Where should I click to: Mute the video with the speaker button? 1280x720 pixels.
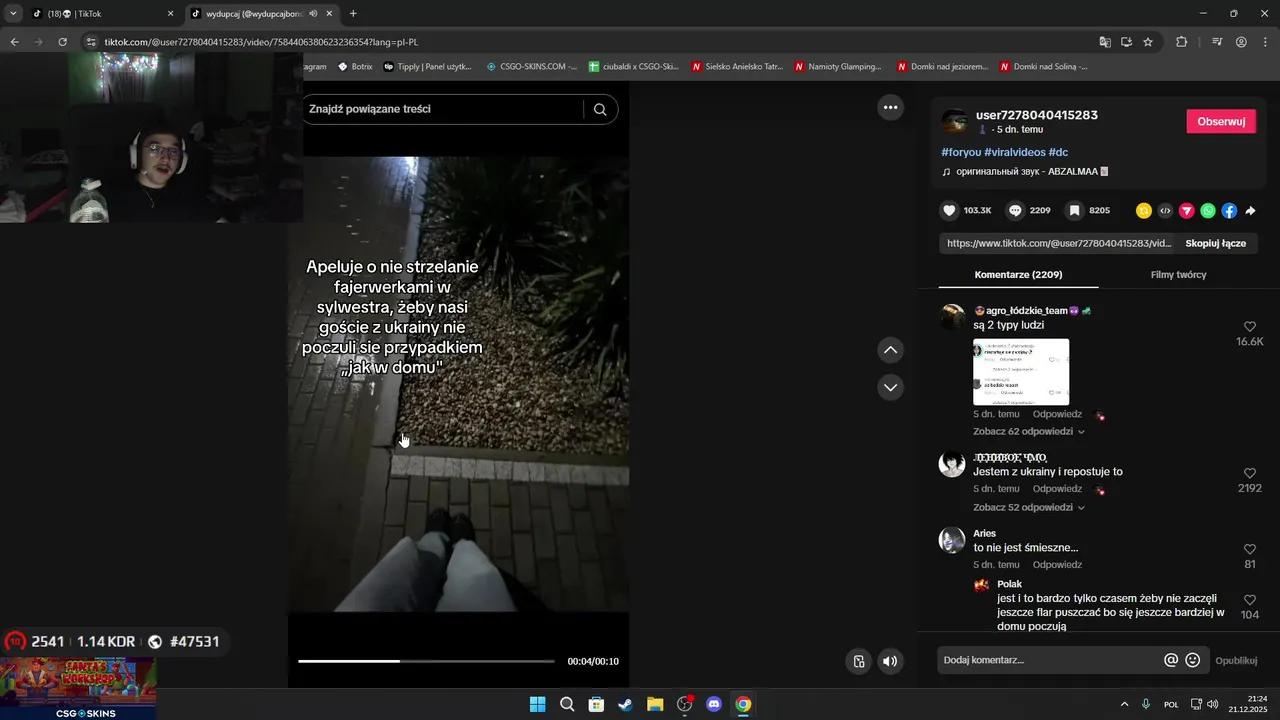pyautogui.click(x=890, y=661)
